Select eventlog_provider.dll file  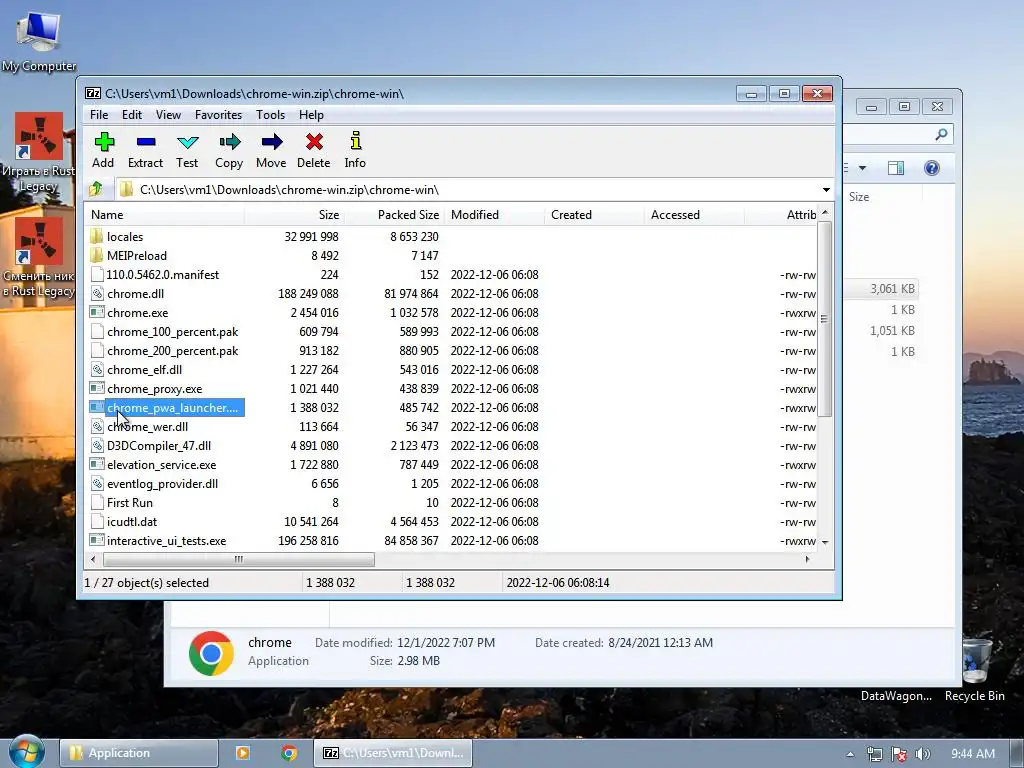[163, 484]
